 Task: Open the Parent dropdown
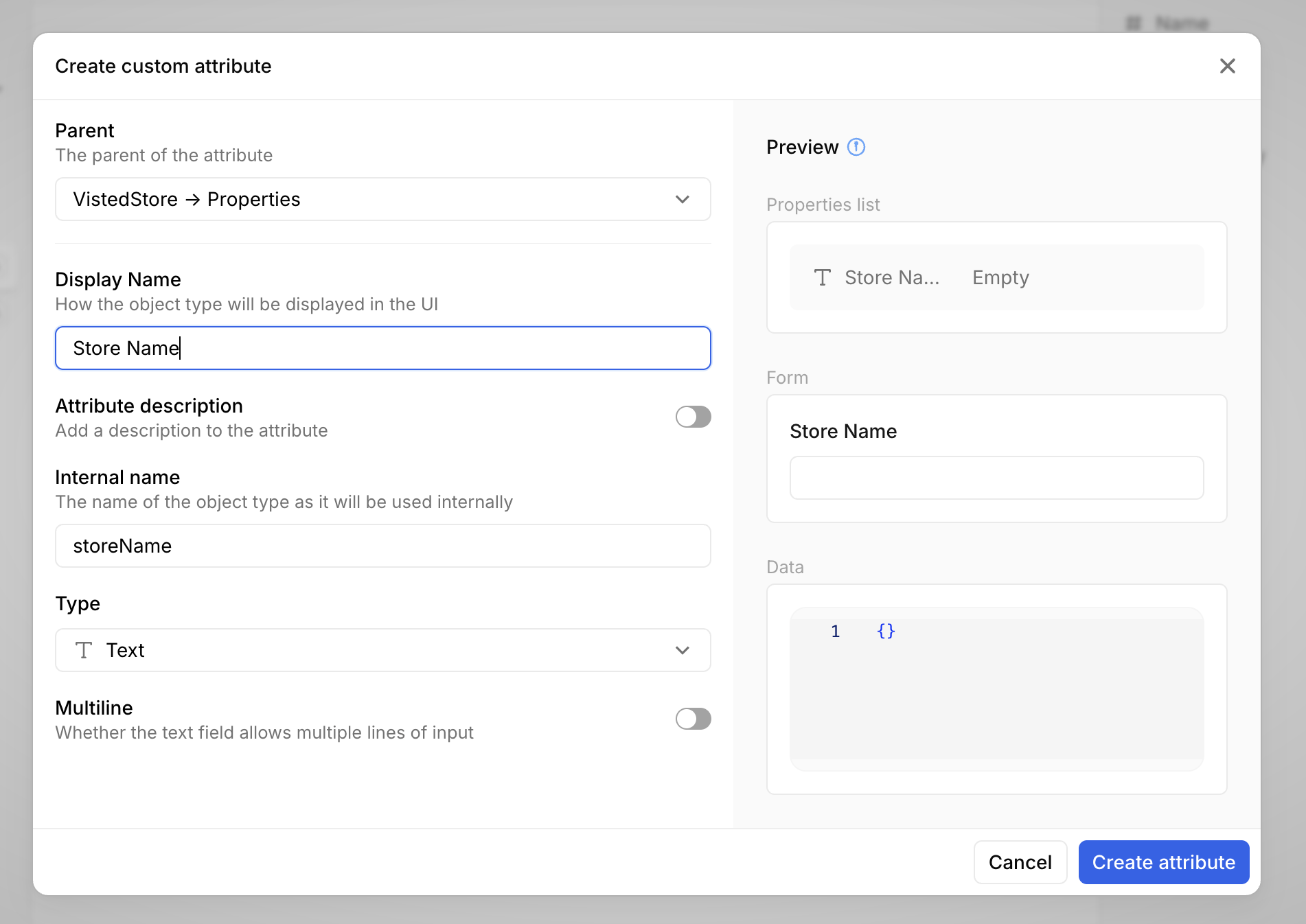point(382,199)
